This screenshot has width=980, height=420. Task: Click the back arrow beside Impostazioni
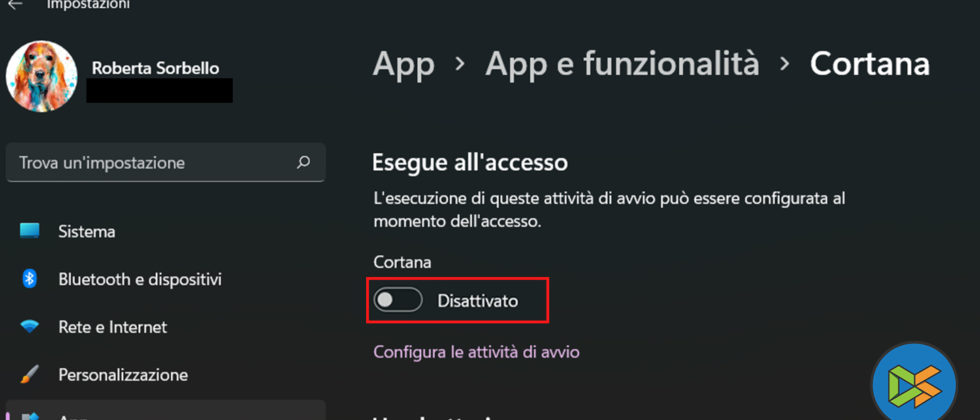pyautogui.click(x=15, y=5)
